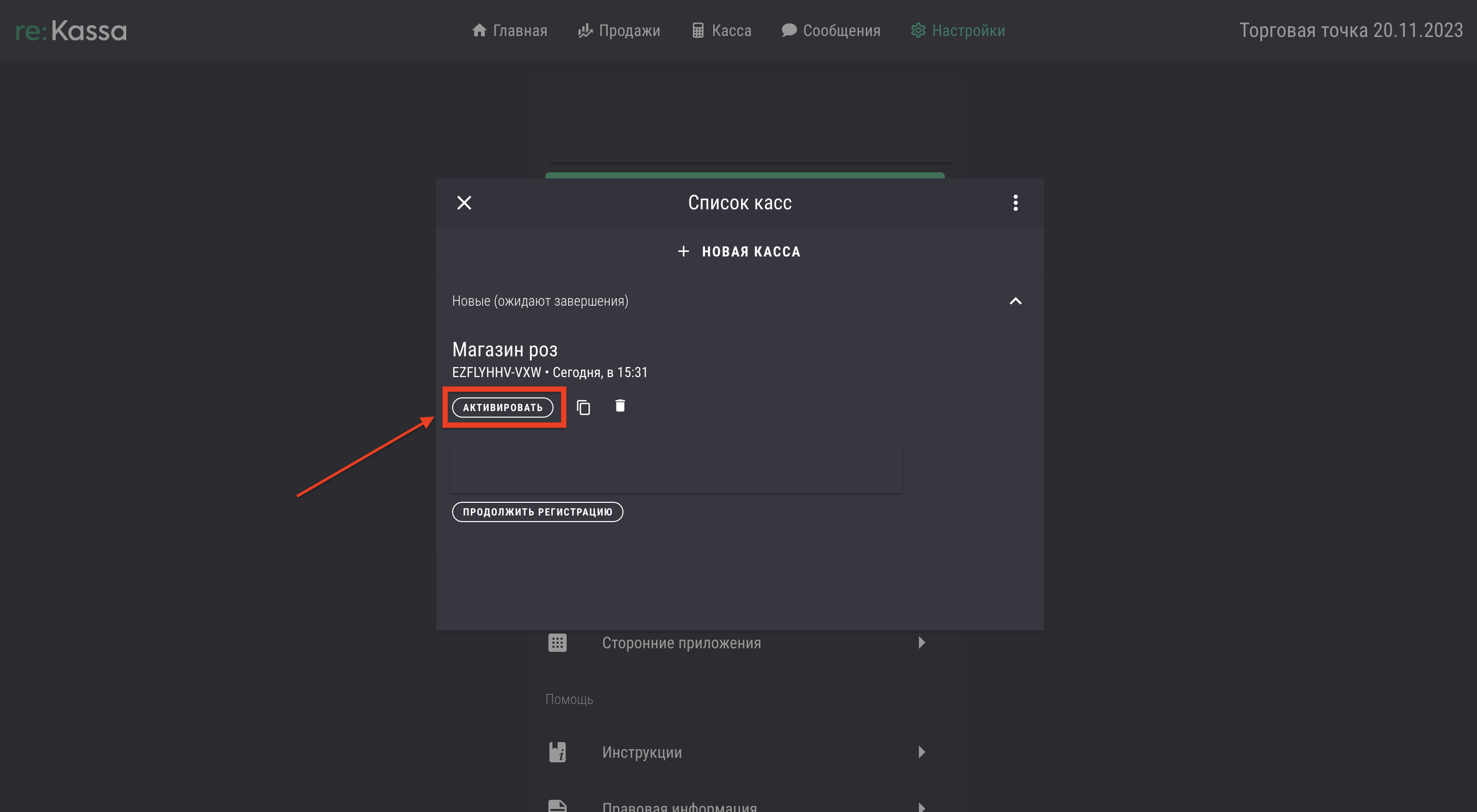Click Продолжить регистрацию button
1477x812 pixels.
click(x=537, y=511)
